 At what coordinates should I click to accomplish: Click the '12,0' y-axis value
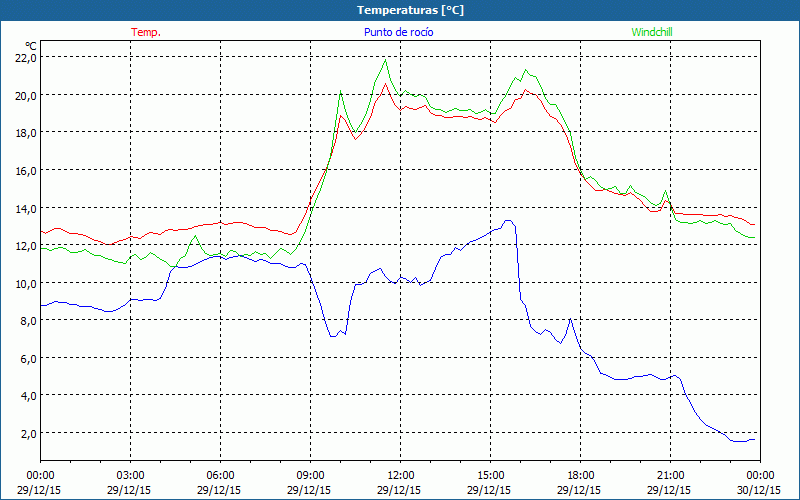point(26,246)
